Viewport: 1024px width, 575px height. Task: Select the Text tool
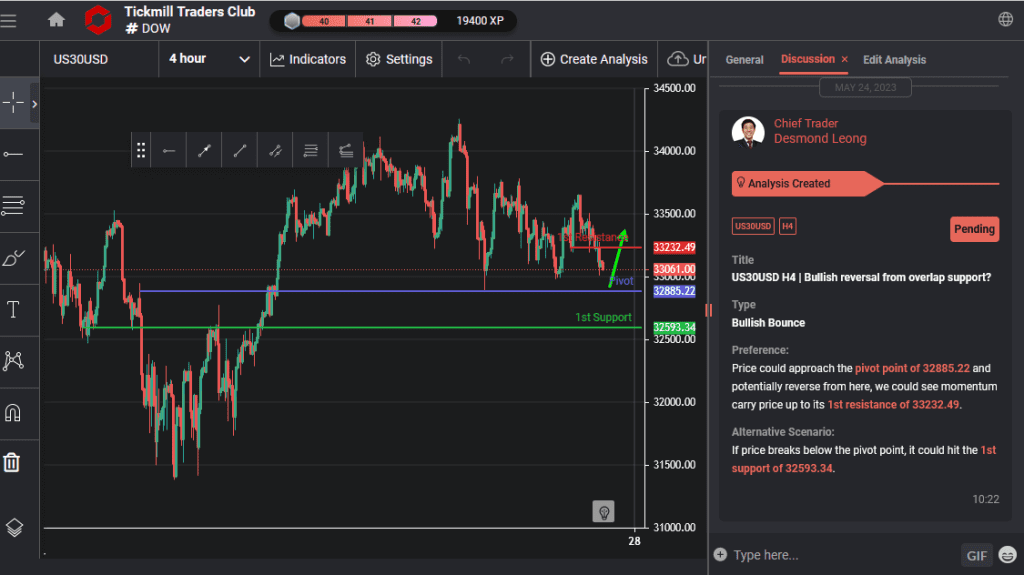click(13, 309)
